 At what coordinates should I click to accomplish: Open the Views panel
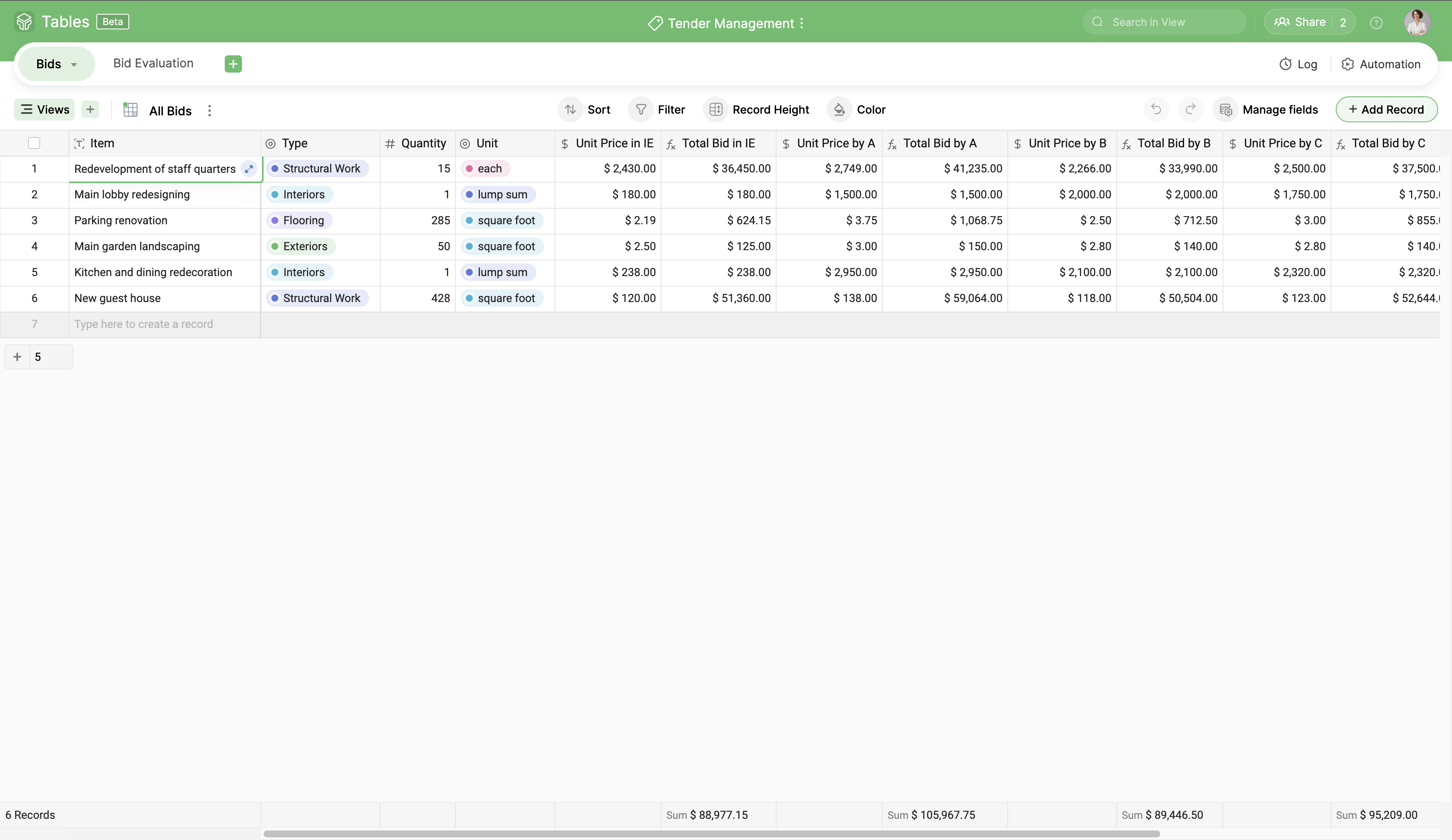(x=45, y=109)
